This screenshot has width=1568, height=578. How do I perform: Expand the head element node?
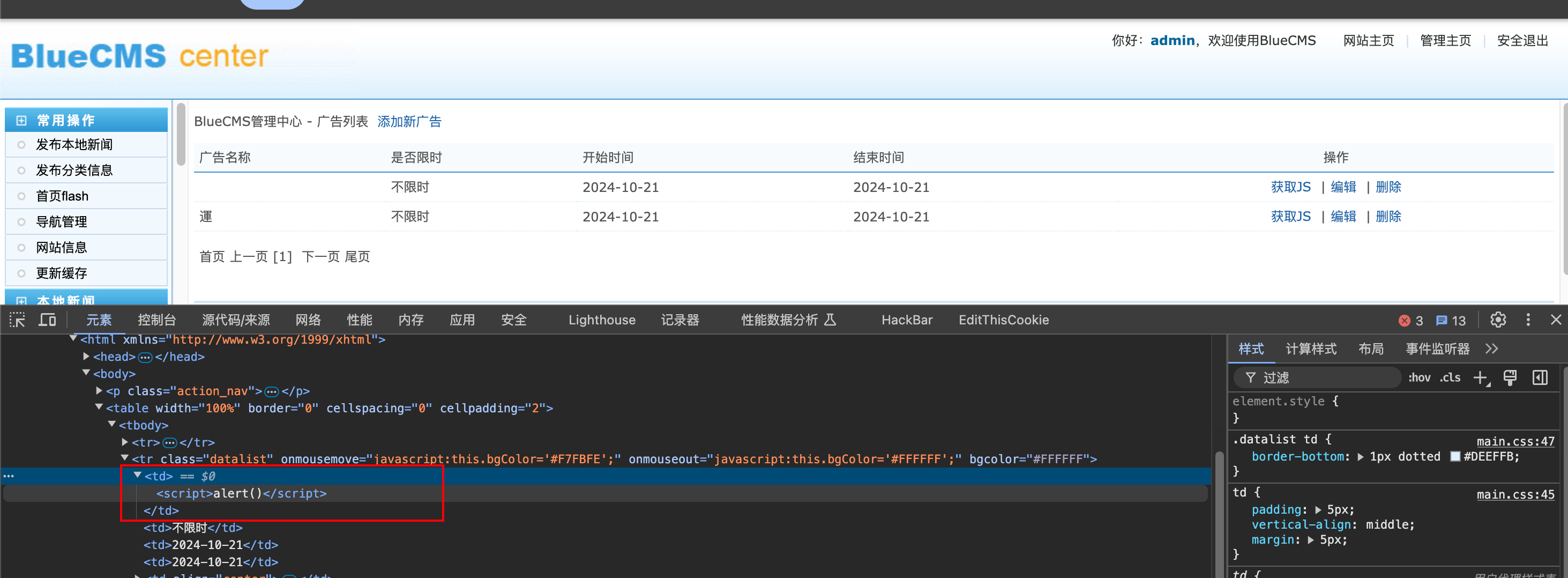[x=86, y=357]
